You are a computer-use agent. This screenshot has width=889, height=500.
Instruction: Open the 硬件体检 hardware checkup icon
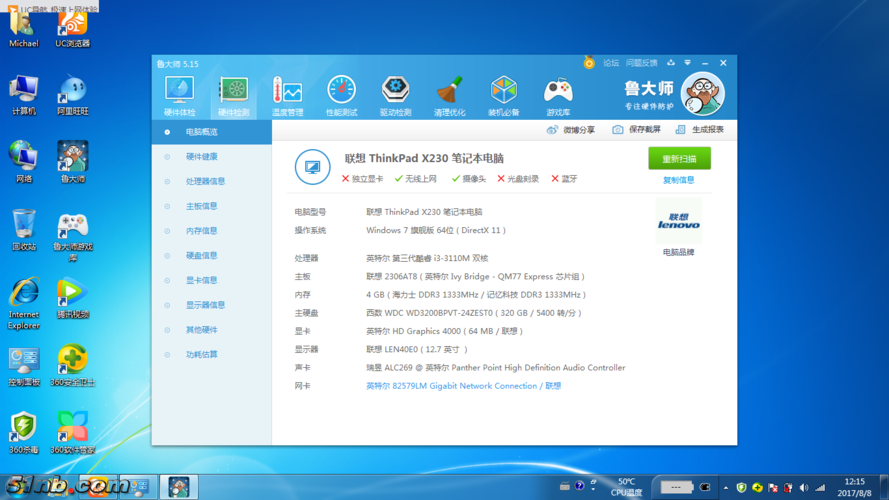pos(179,95)
